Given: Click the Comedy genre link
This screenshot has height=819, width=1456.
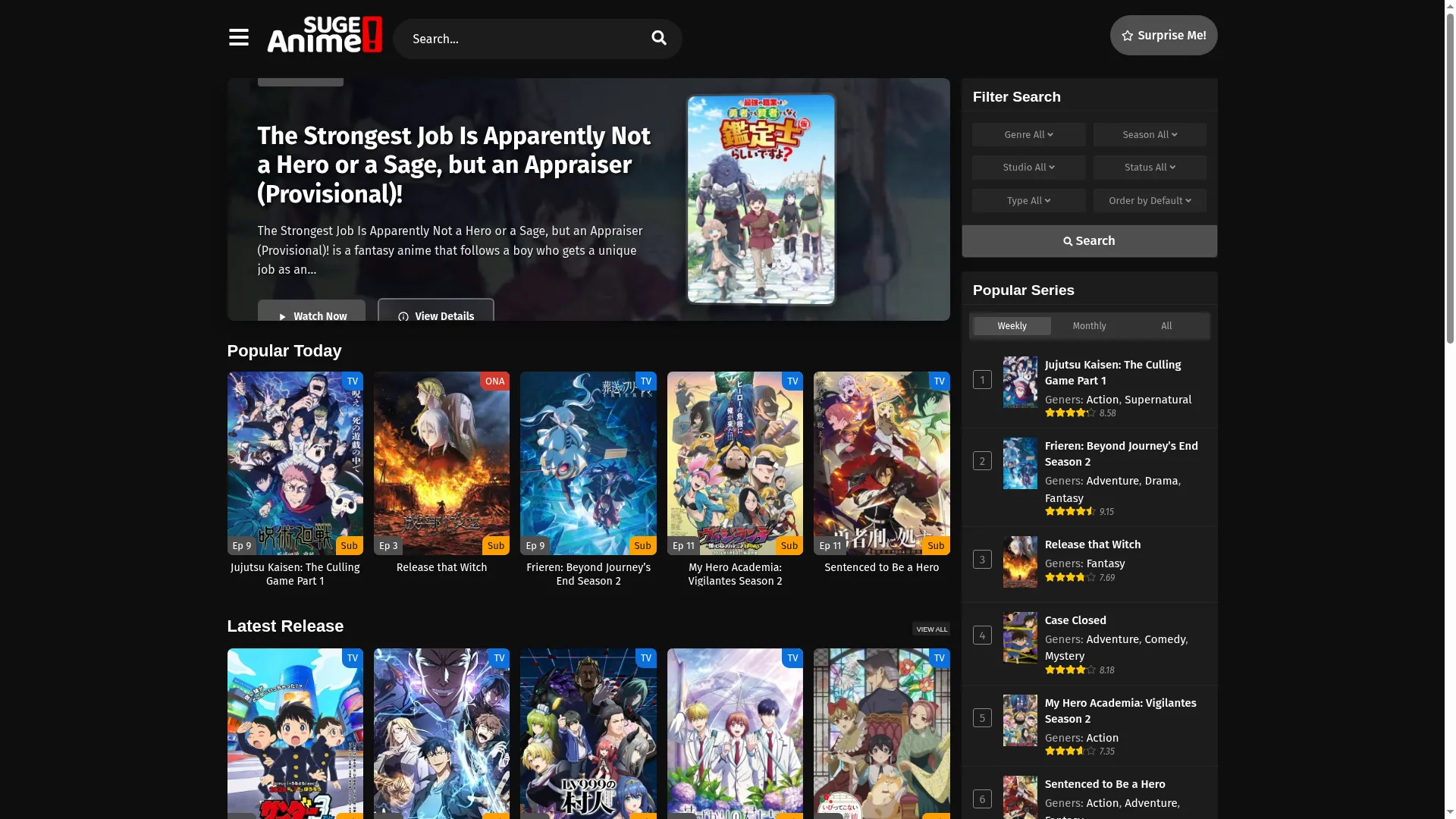Looking at the screenshot, I should point(1164,639).
